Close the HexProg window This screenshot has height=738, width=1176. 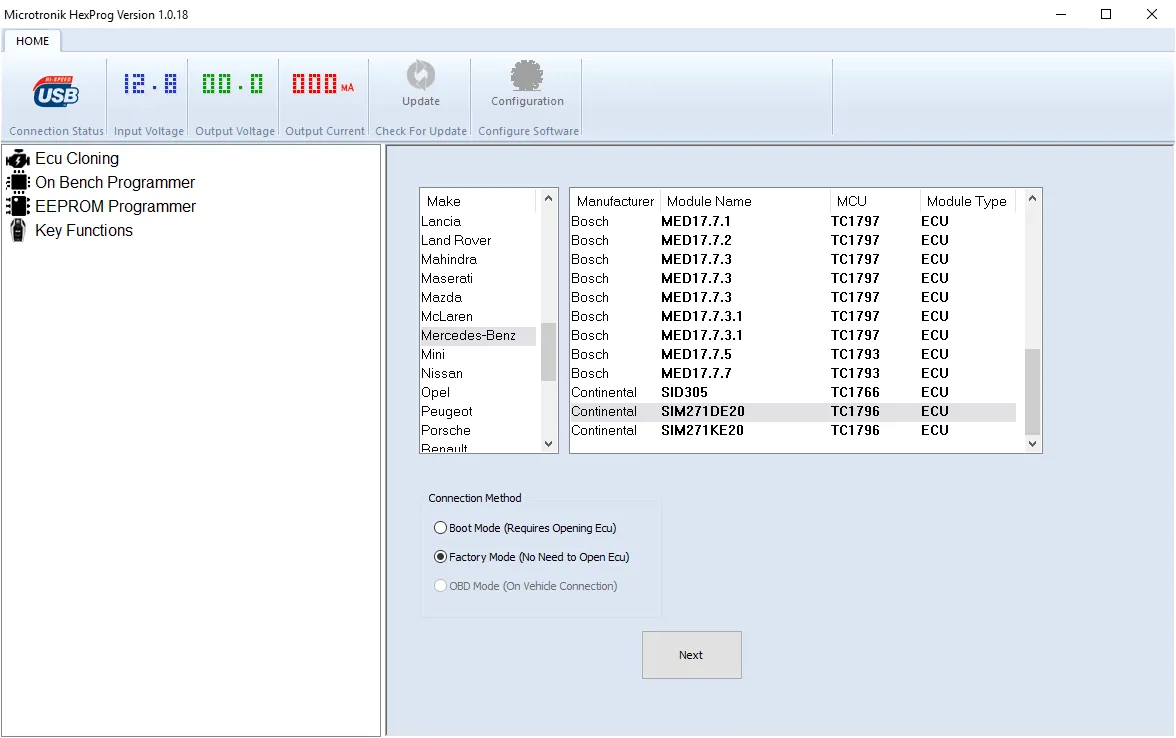point(1152,14)
